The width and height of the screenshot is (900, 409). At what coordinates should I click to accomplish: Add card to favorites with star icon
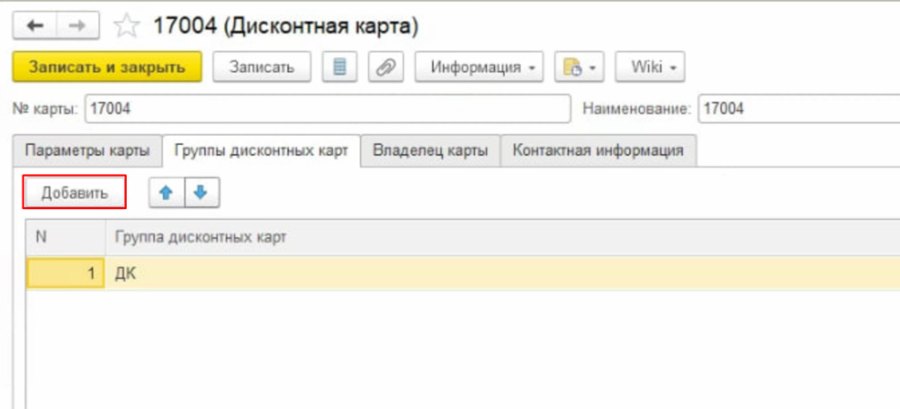coord(125,26)
